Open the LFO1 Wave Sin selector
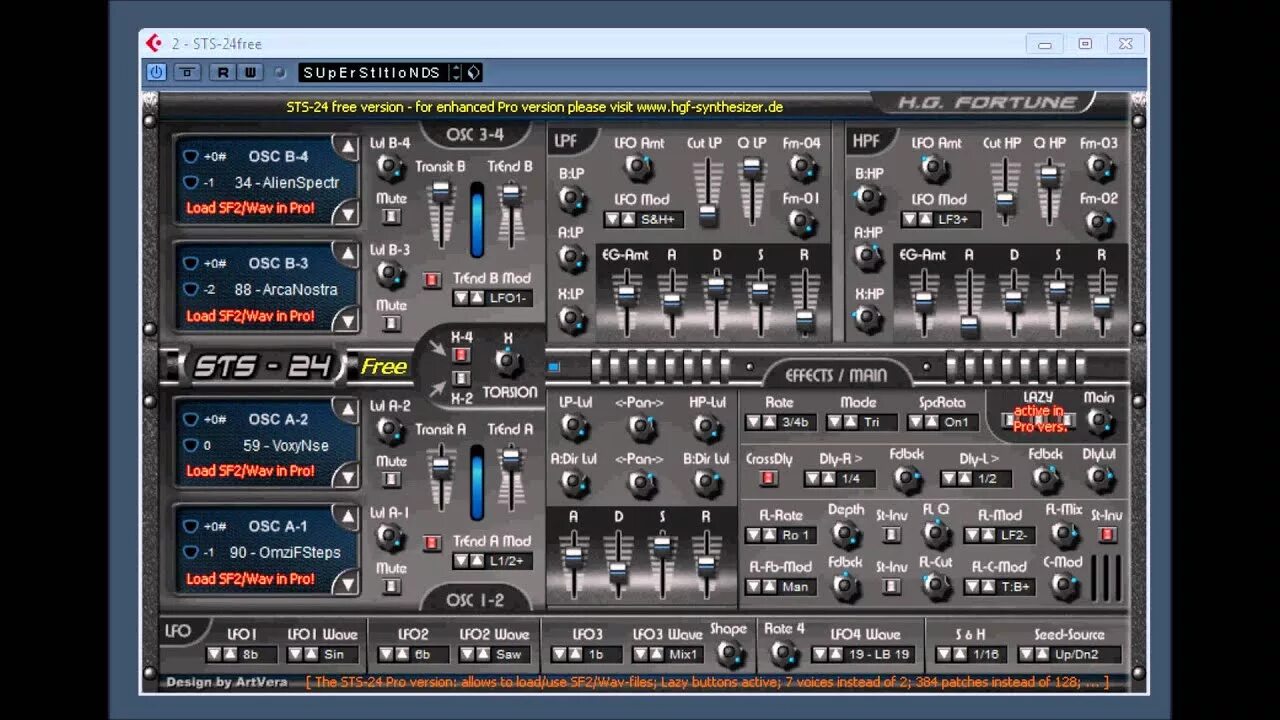This screenshot has width=1280, height=720. [x=322, y=654]
